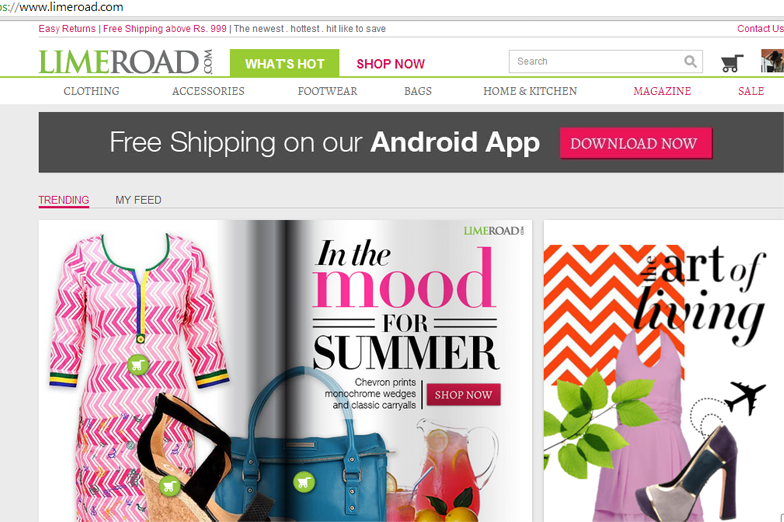This screenshot has height=522, width=784.
Task: Click the What's Hot button
Action: [284, 63]
